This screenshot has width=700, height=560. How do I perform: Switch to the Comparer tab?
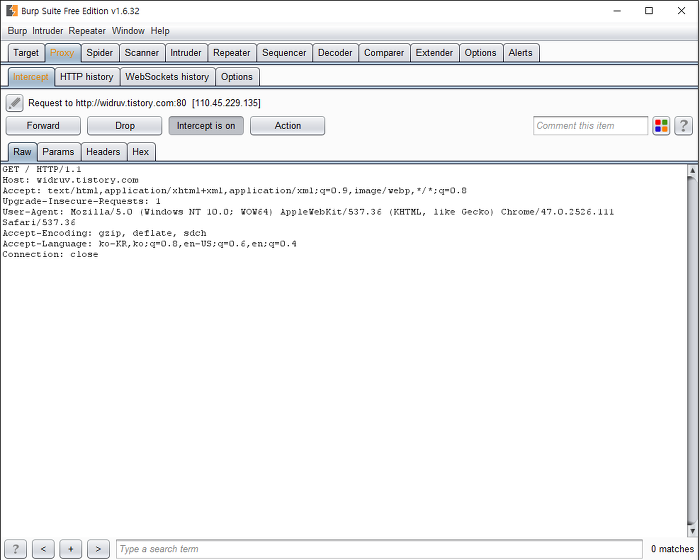384,53
